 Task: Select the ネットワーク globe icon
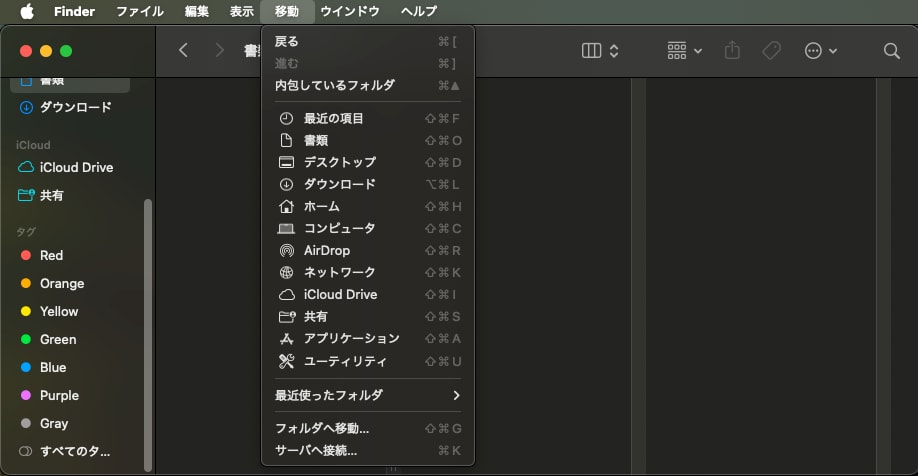(x=286, y=272)
